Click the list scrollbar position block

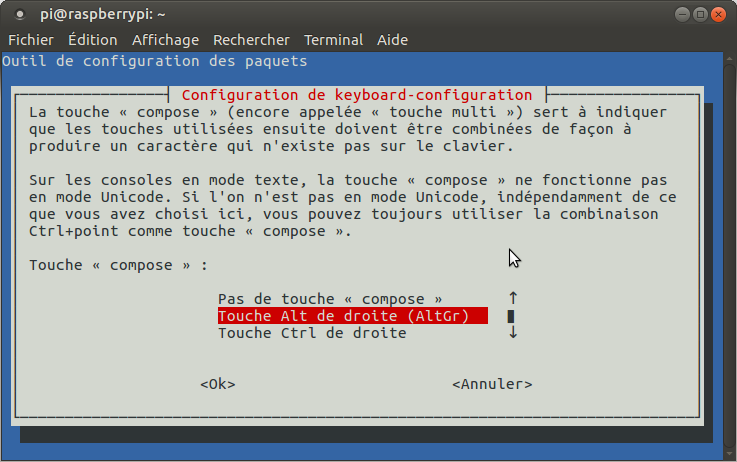(512, 316)
